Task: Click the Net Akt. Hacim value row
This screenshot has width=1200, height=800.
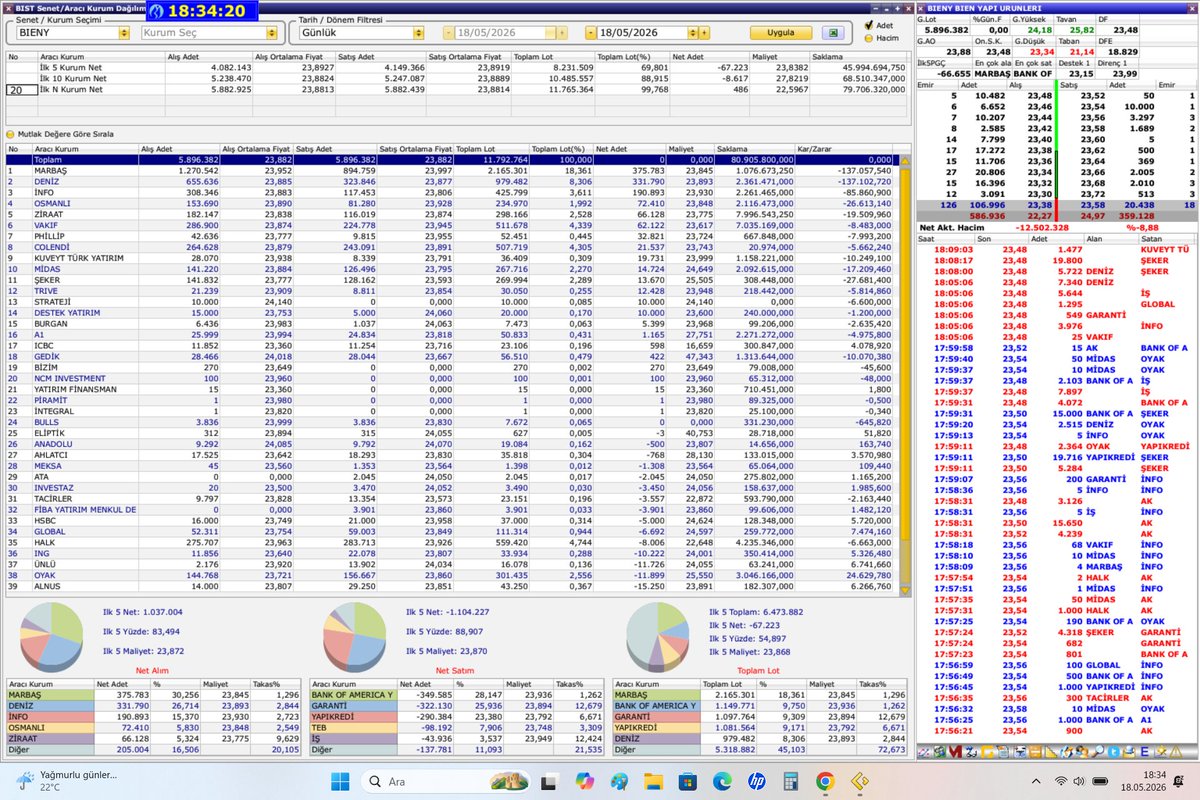Action: click(x=1057, y=227)
